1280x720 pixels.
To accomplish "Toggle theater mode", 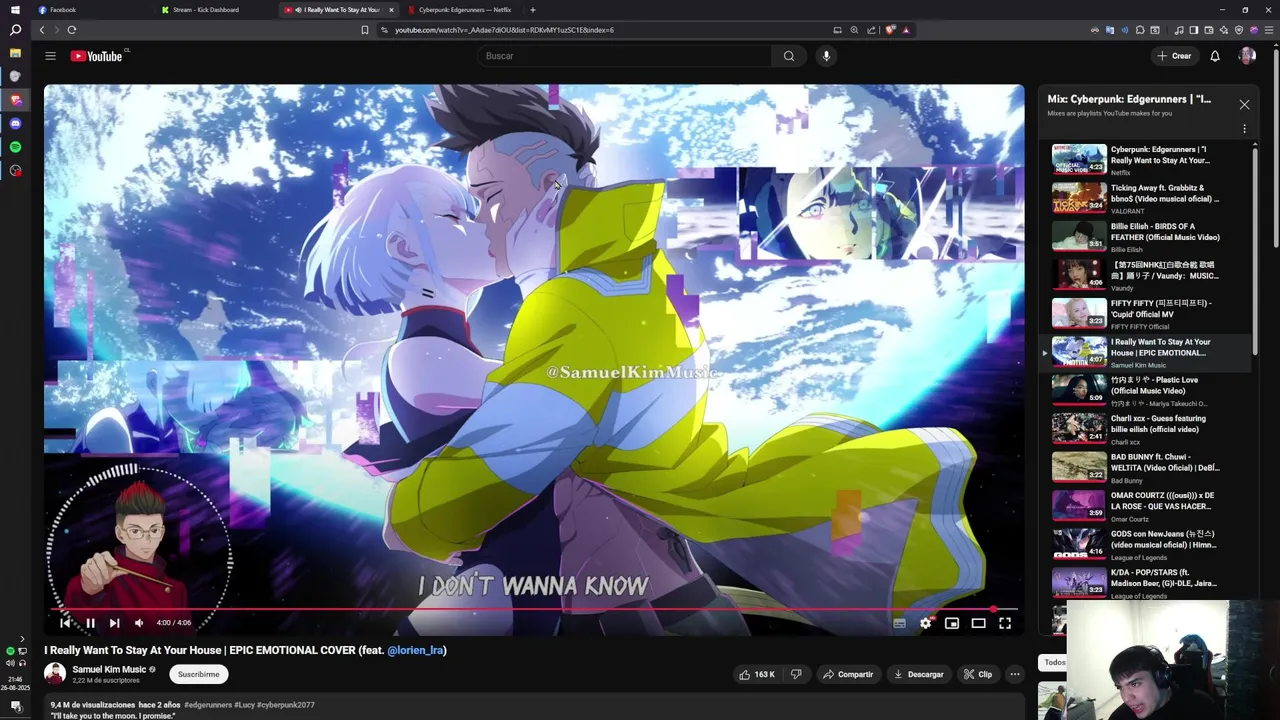I will click(x=978, y=623).
